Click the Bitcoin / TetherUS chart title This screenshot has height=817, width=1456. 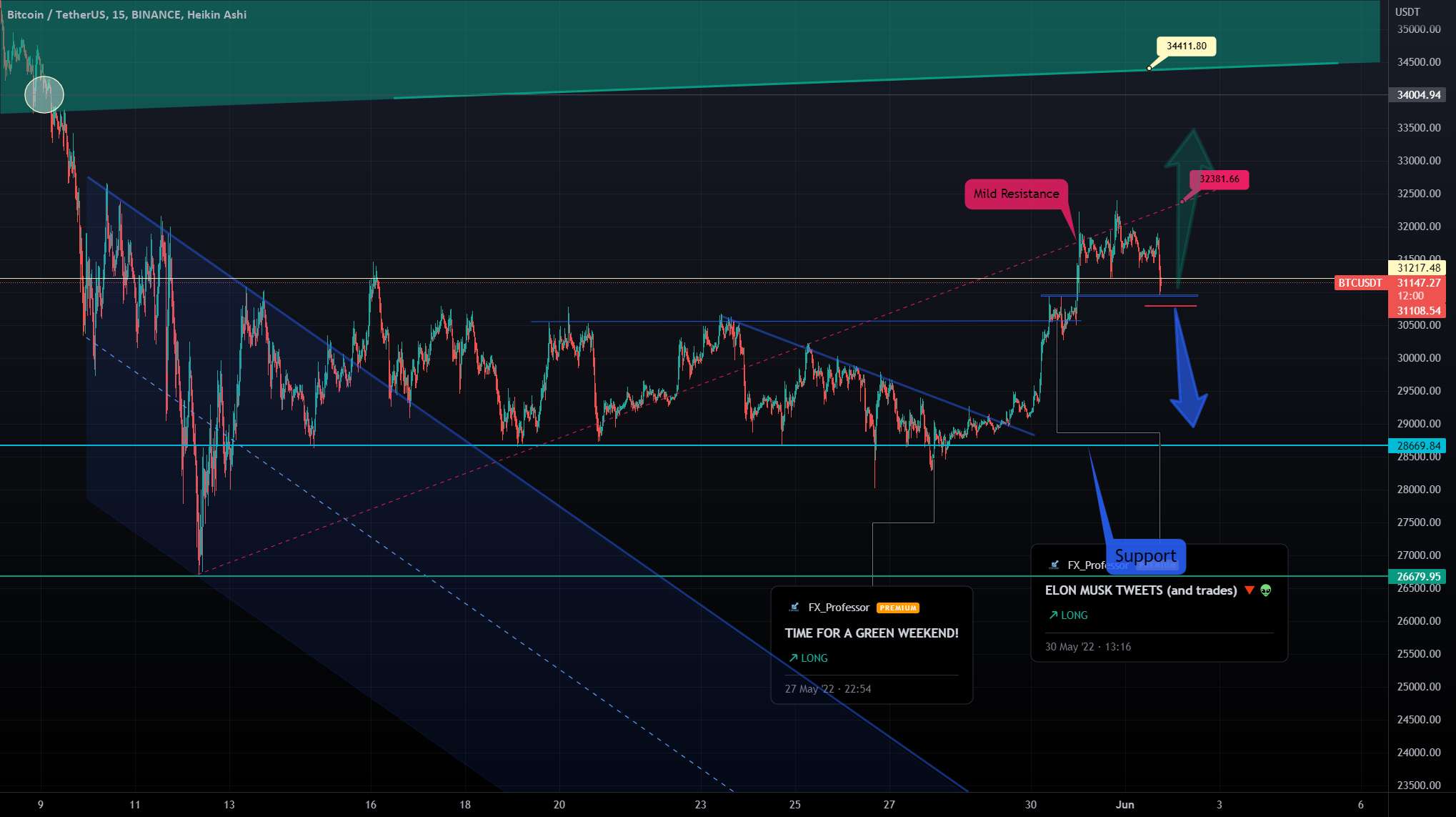click(126, 14)
